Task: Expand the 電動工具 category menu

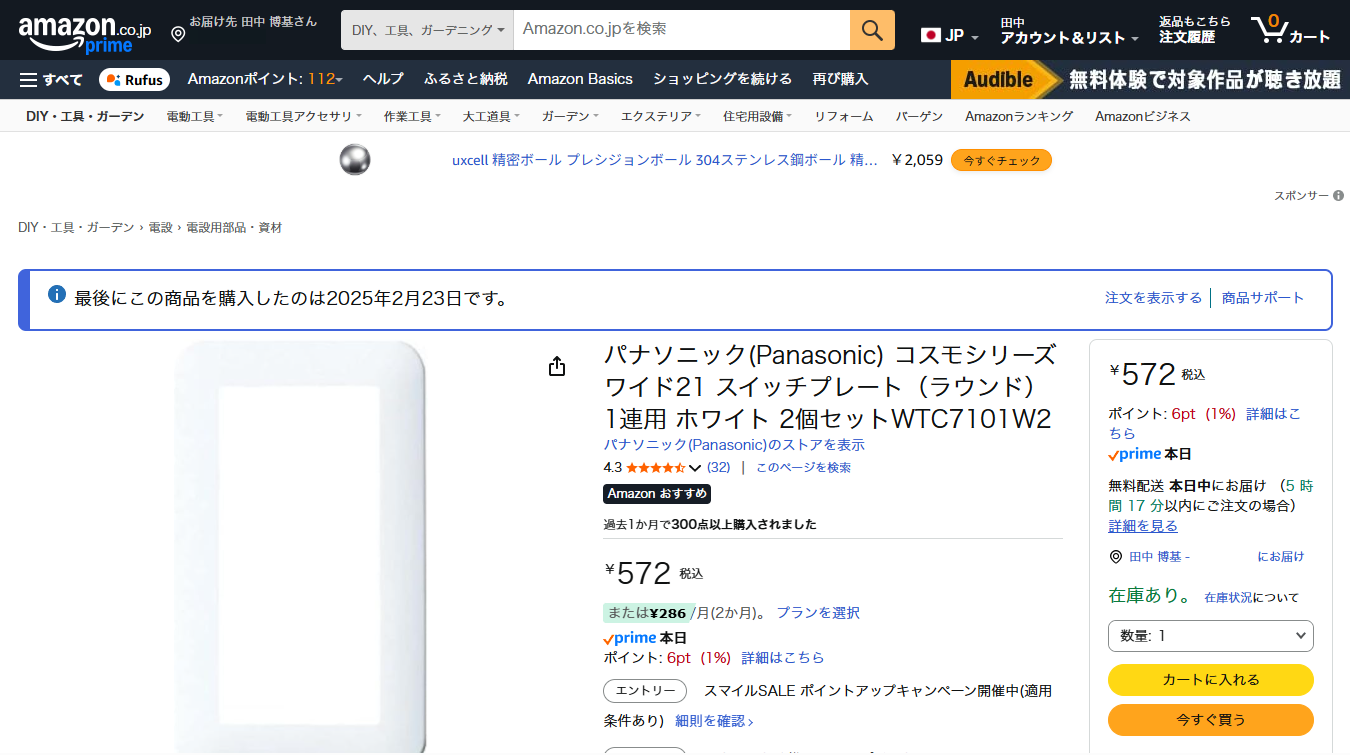Action: [x=194, y=116]
